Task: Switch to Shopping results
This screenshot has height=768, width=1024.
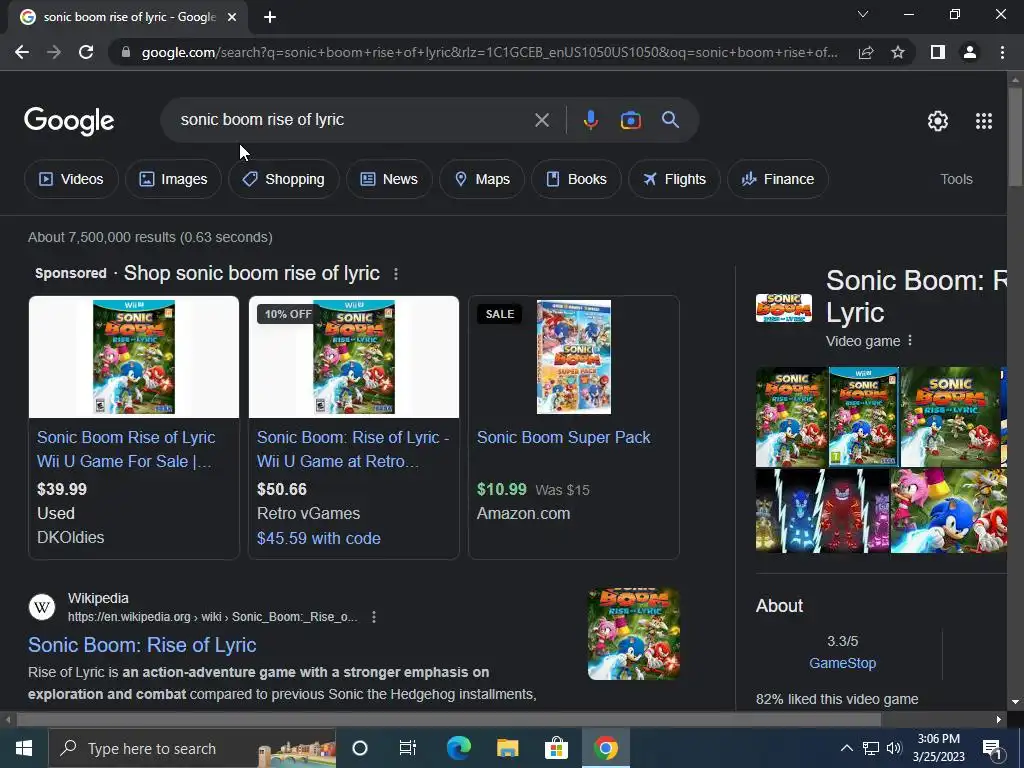Action: tap(284, 179)
